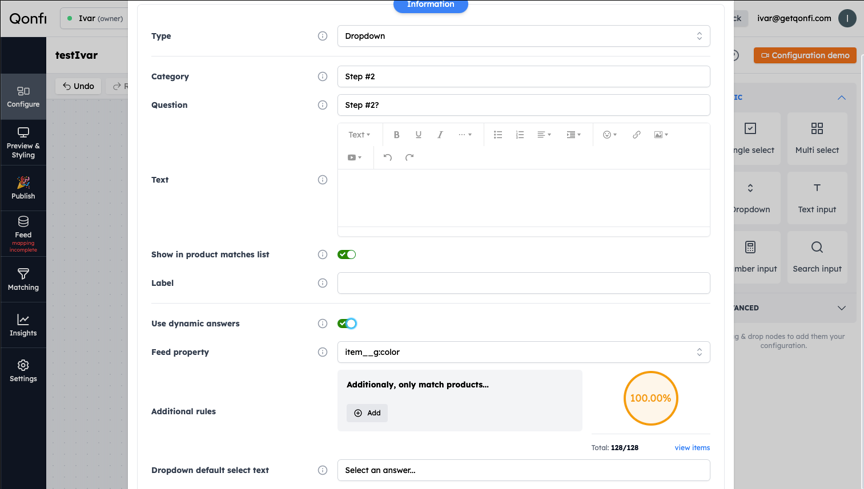Viewport: 864px width, 489px height.
Task: Click the editor redo arrow icon
Action: 409,157
